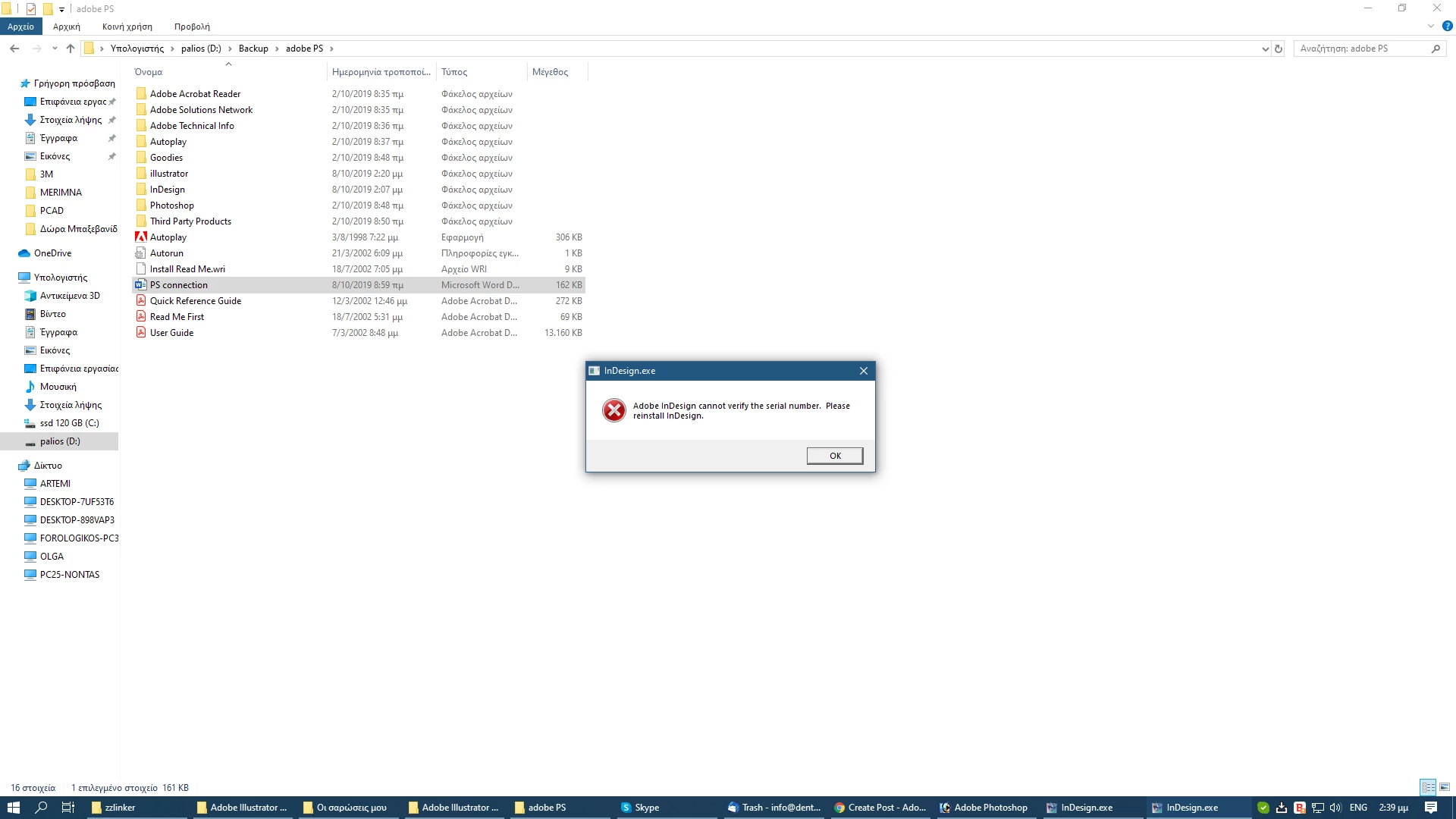Viewport: 1456px width, 819px height.
Task: Open recent locations dropdown arrow
Action: [55, 49]
